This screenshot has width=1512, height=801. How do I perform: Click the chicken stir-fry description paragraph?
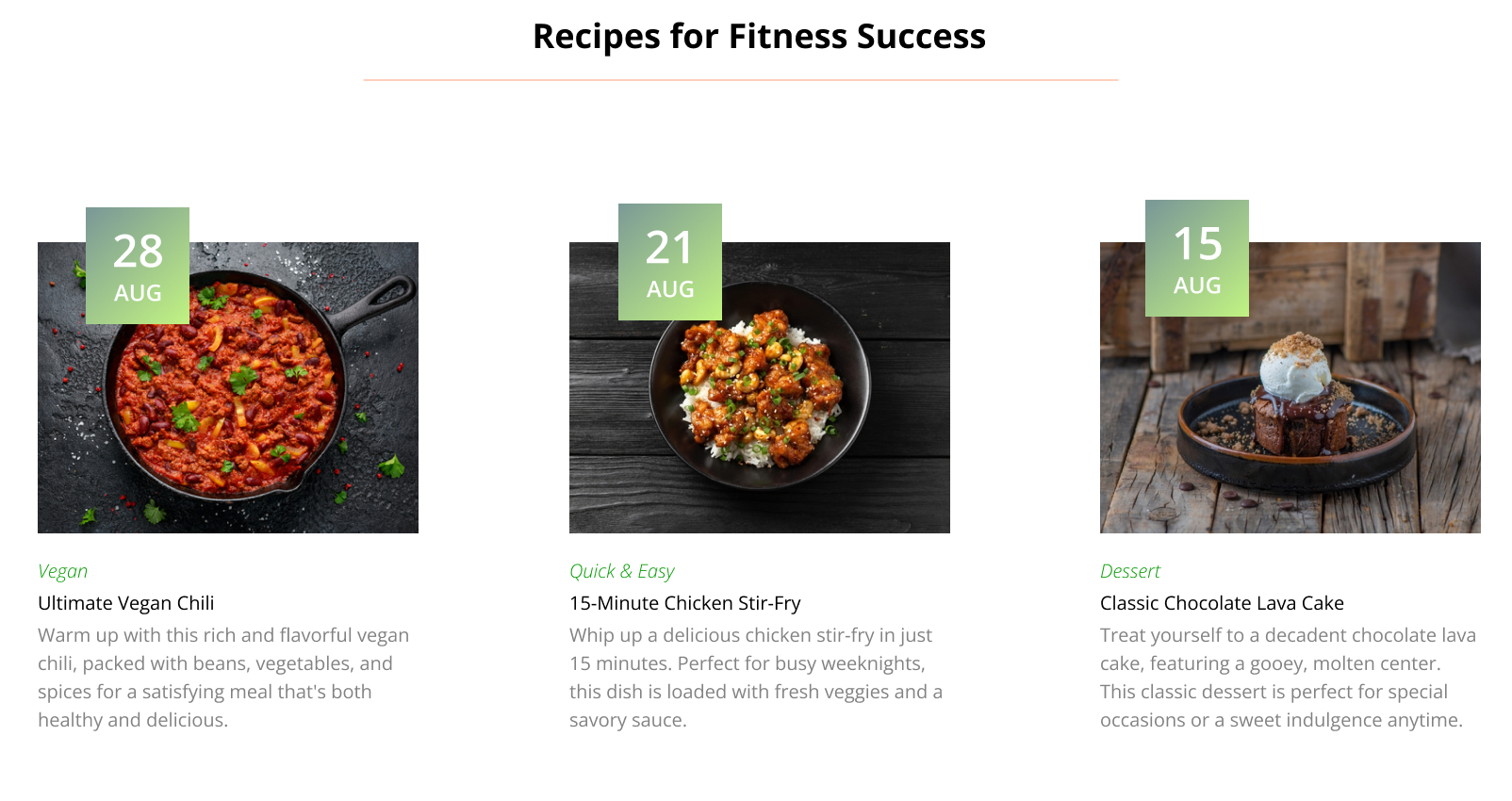[x=757, y=678]
